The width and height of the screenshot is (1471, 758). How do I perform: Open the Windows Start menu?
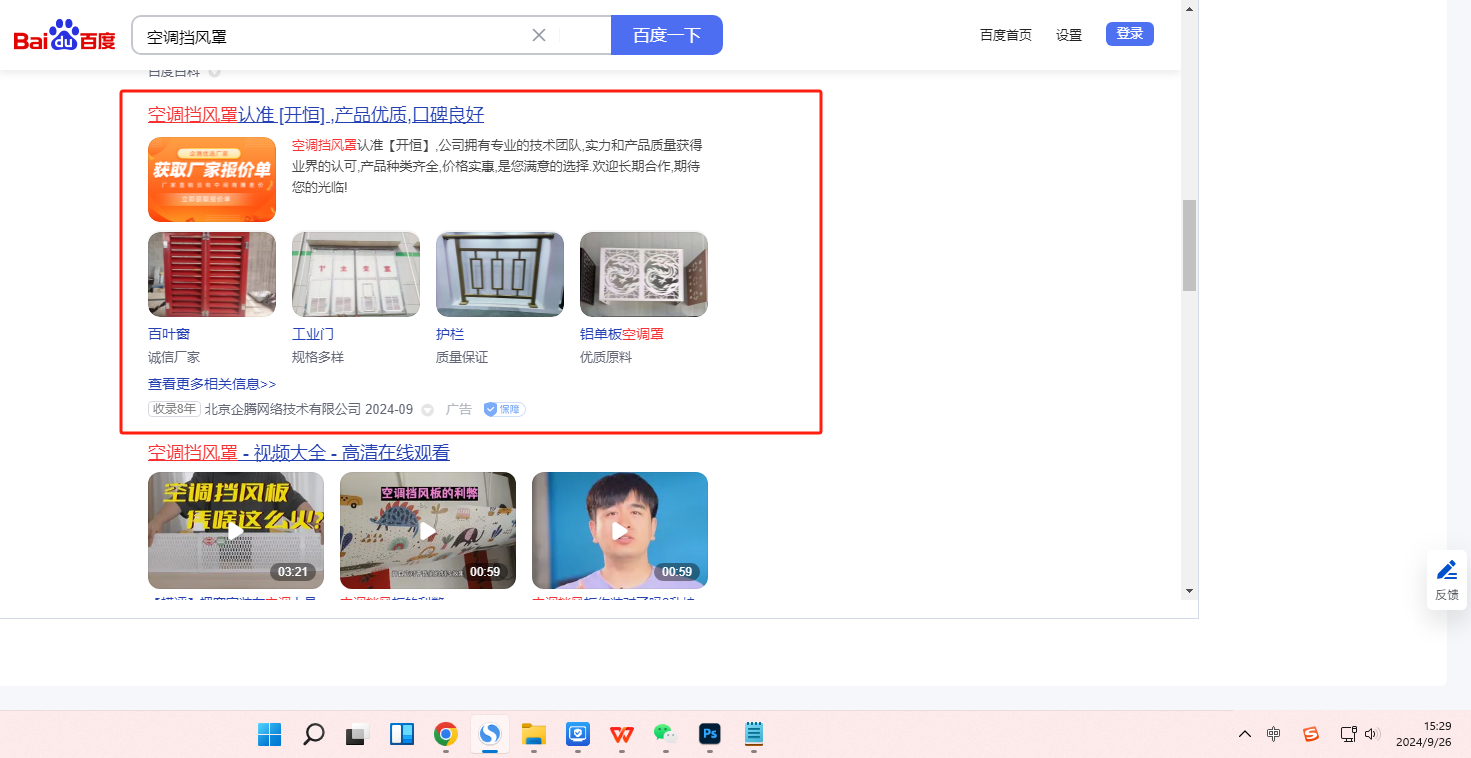(x=270, y=735)
